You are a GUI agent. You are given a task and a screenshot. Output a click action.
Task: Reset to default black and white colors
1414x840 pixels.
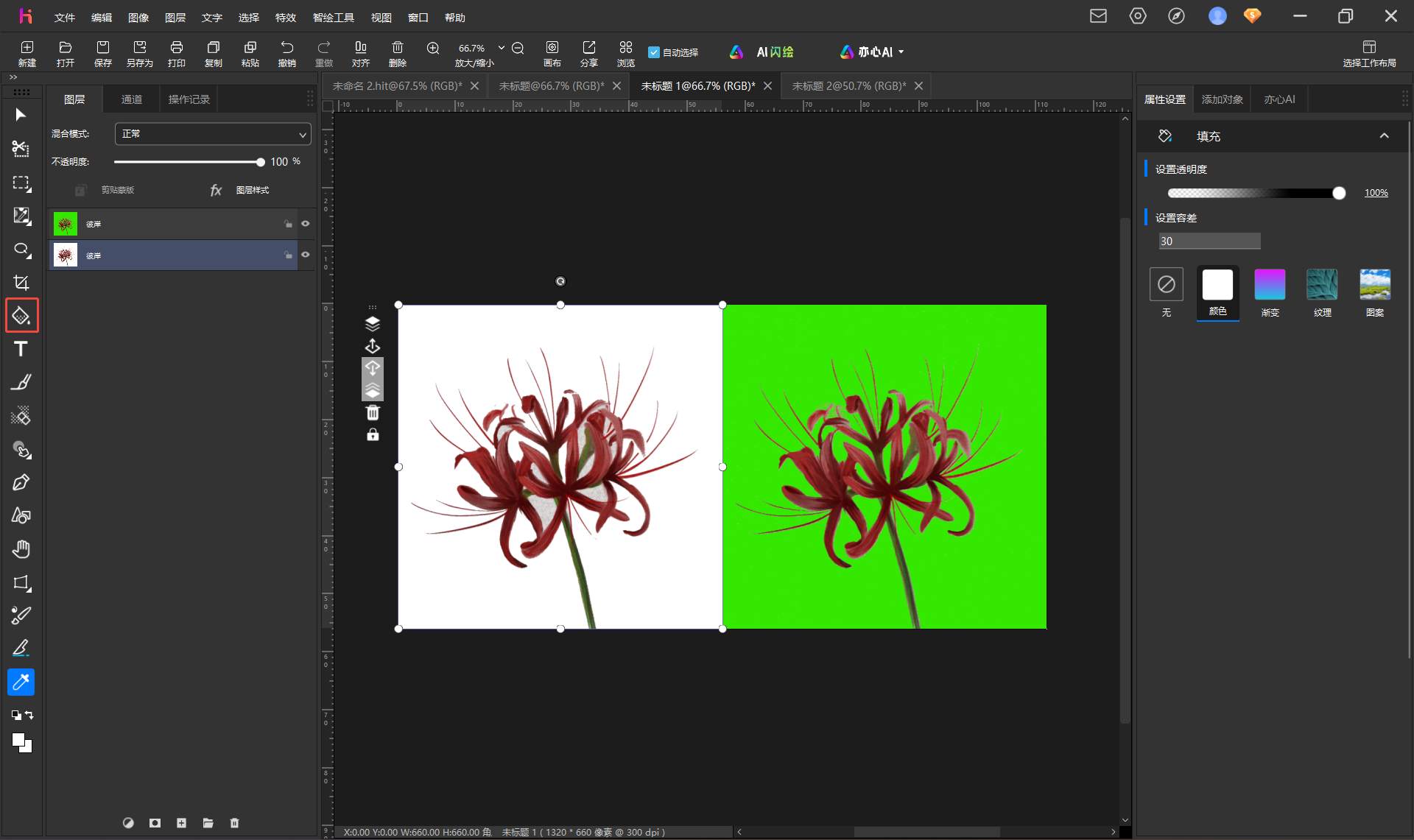15,715
